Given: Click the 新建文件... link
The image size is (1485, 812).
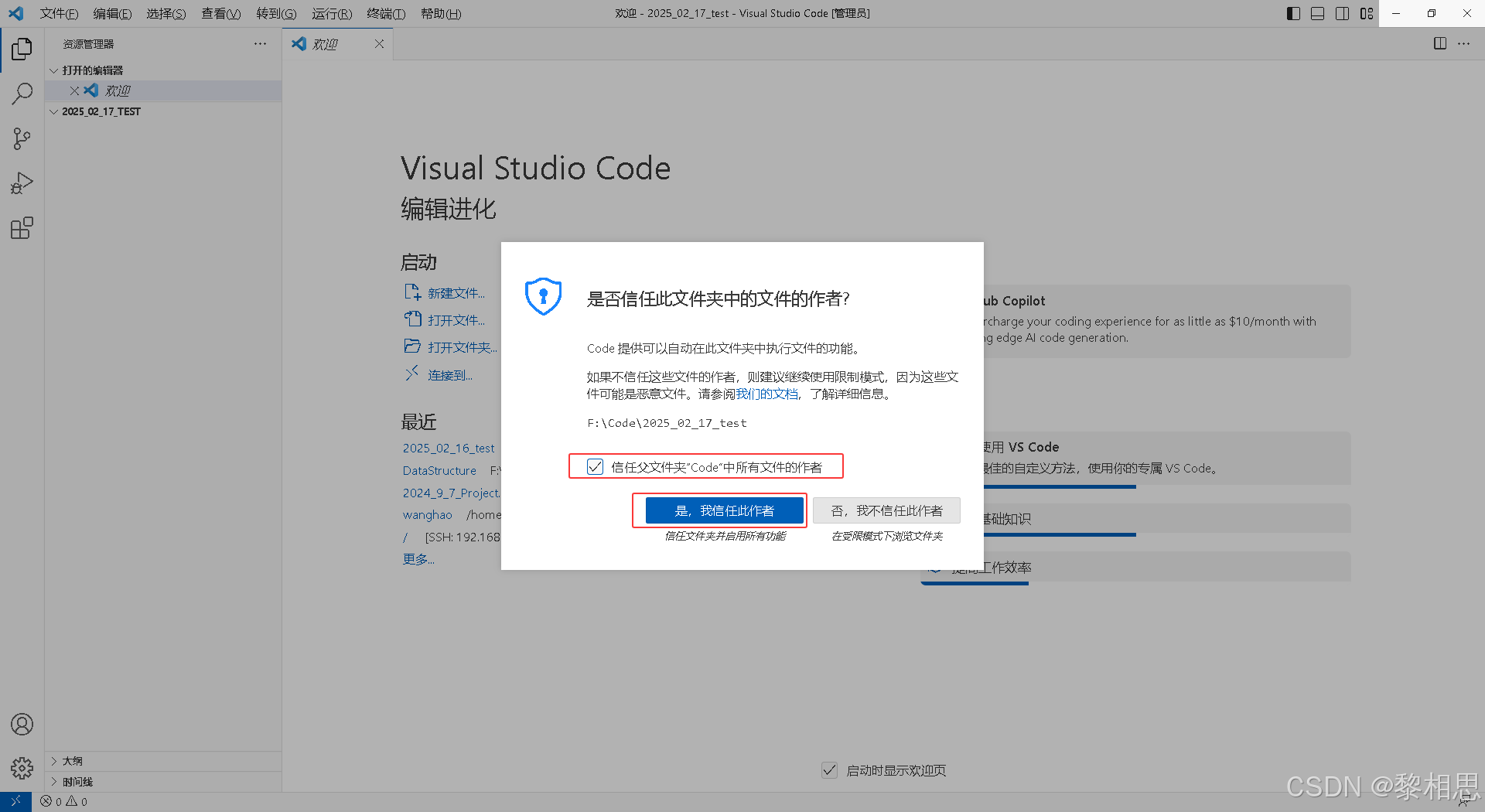Looking at the screenshot, I should (x=456, y=293).
